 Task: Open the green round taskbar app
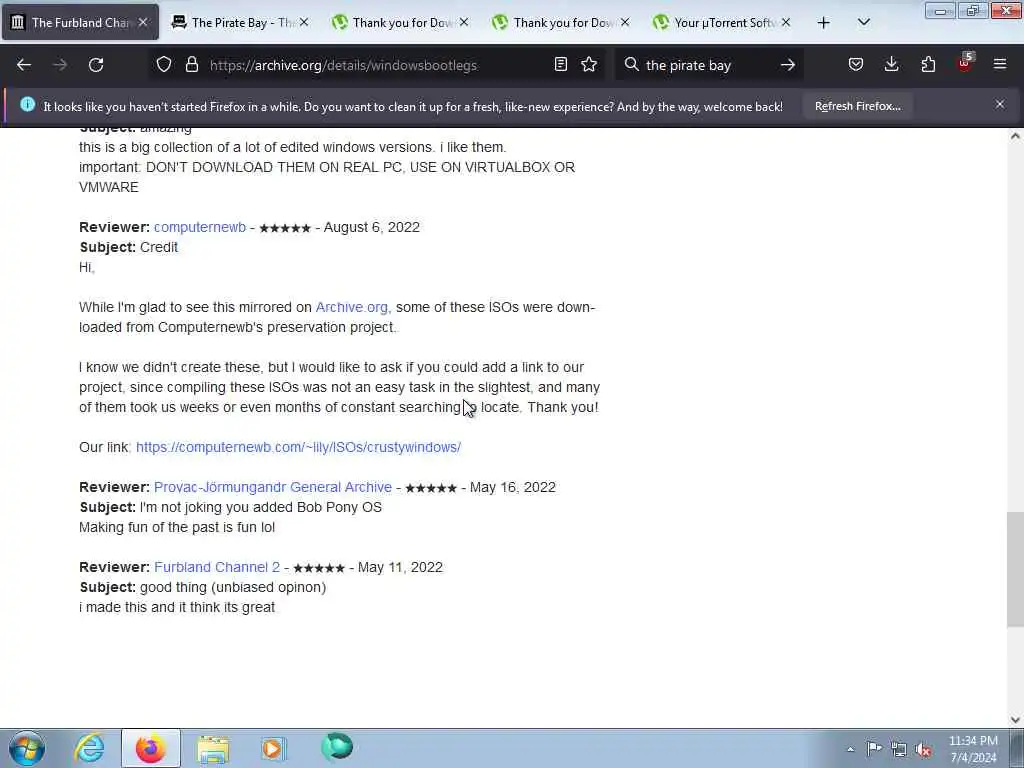(337, 747)
